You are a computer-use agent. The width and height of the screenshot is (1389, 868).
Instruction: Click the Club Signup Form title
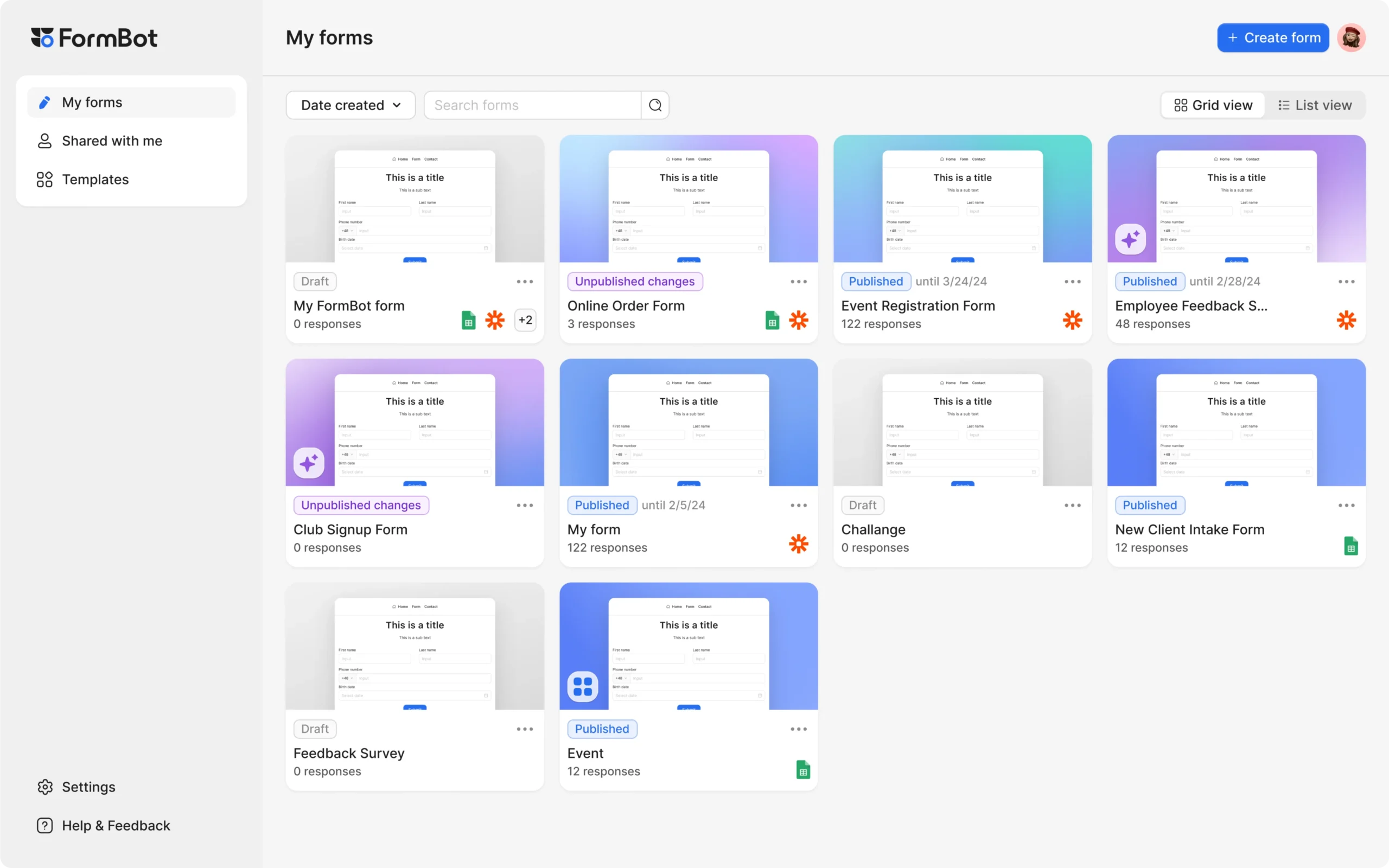[350, 530]
